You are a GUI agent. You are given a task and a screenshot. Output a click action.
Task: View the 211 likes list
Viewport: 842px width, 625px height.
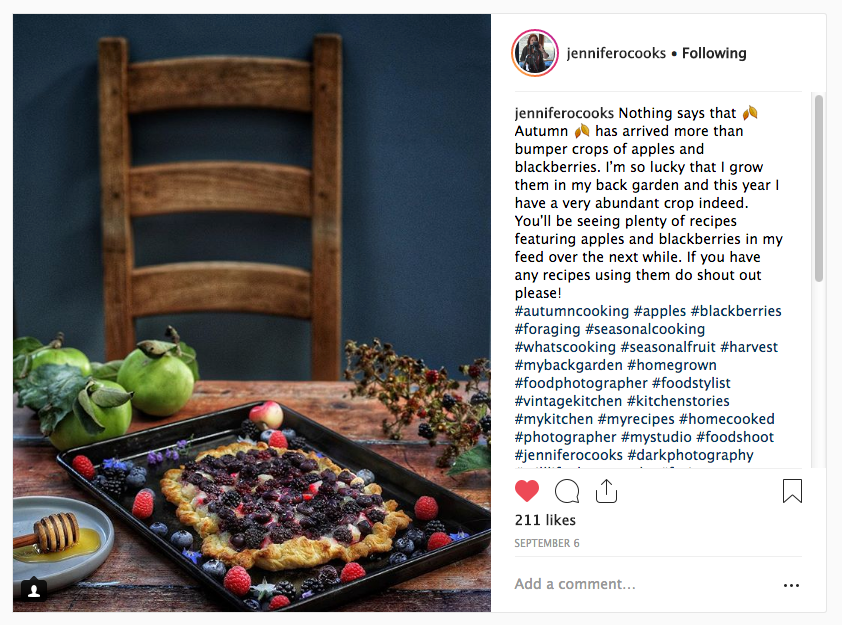545,520
